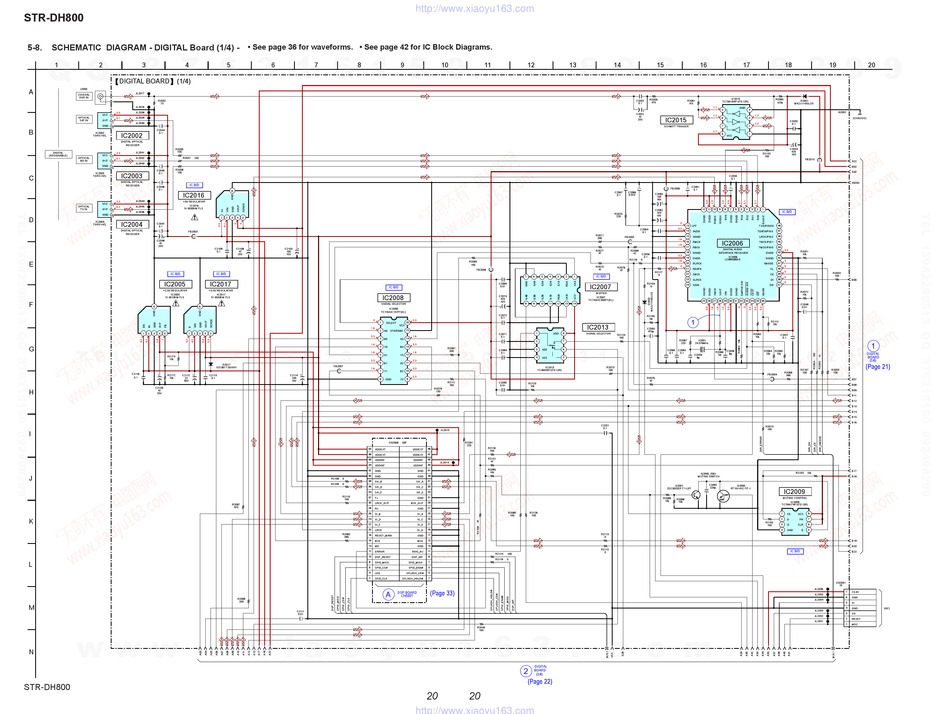Select the circled A DSP board connector marker
950x714 pixels.
pyautogui.click(x=388, y=595)
